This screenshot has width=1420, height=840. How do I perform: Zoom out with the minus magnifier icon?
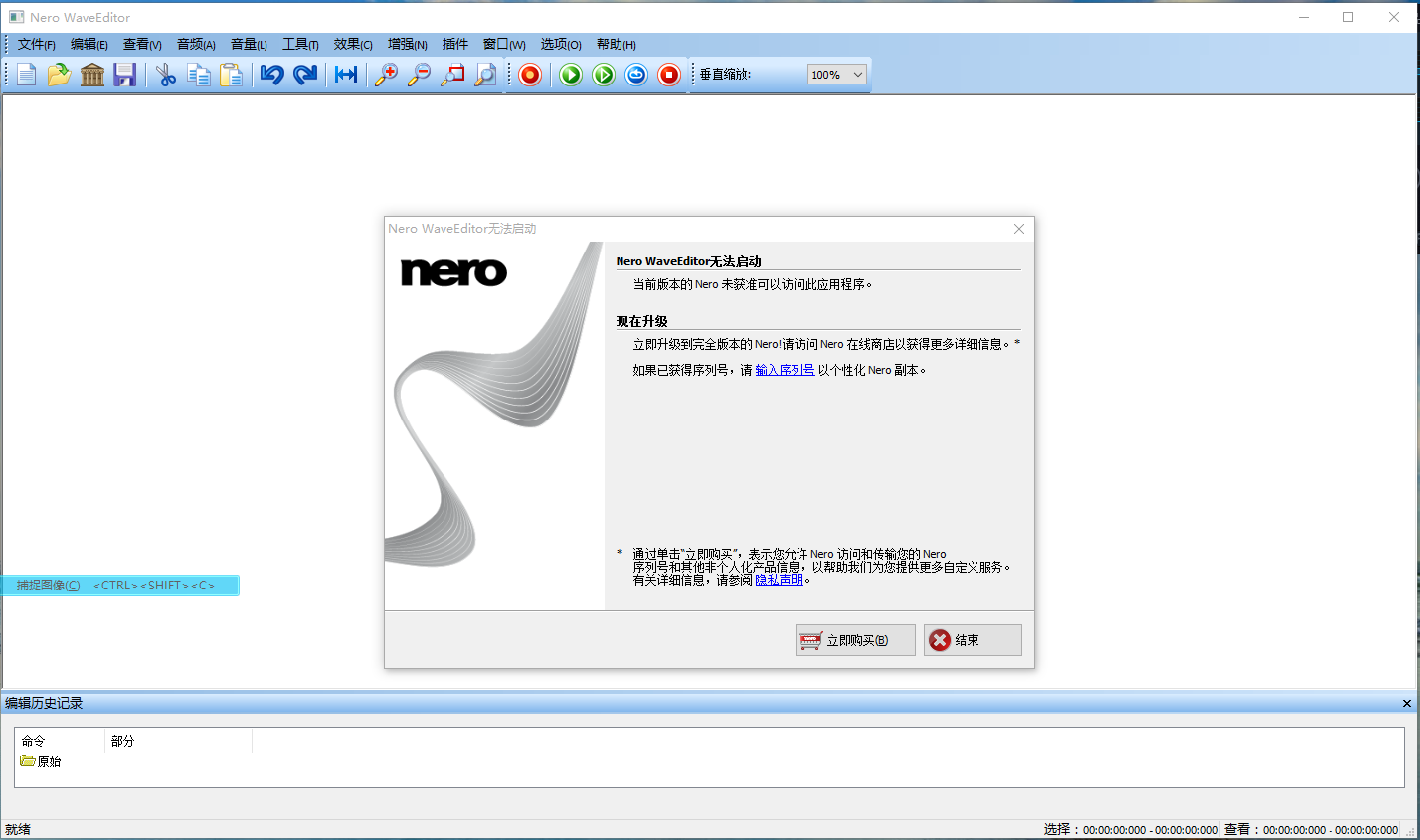pos(420,75)
